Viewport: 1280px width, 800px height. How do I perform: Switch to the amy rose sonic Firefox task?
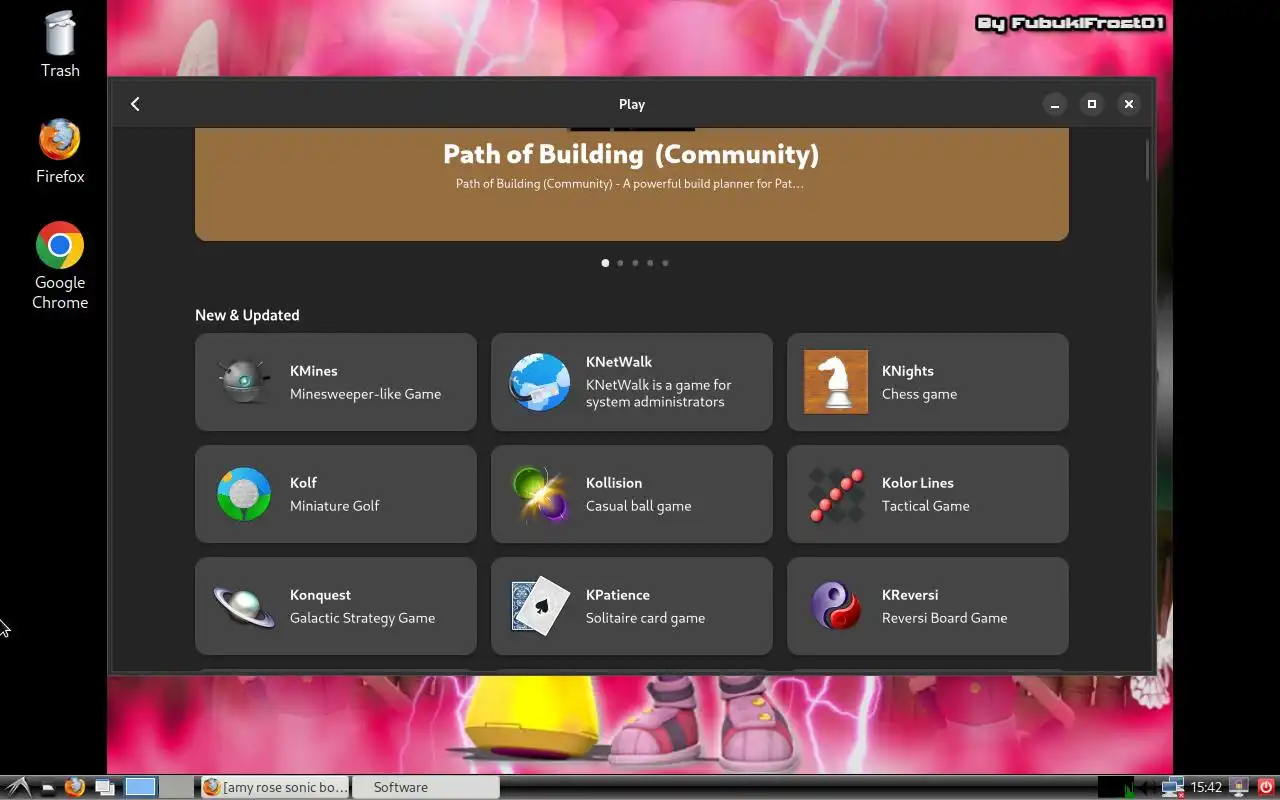275,787
